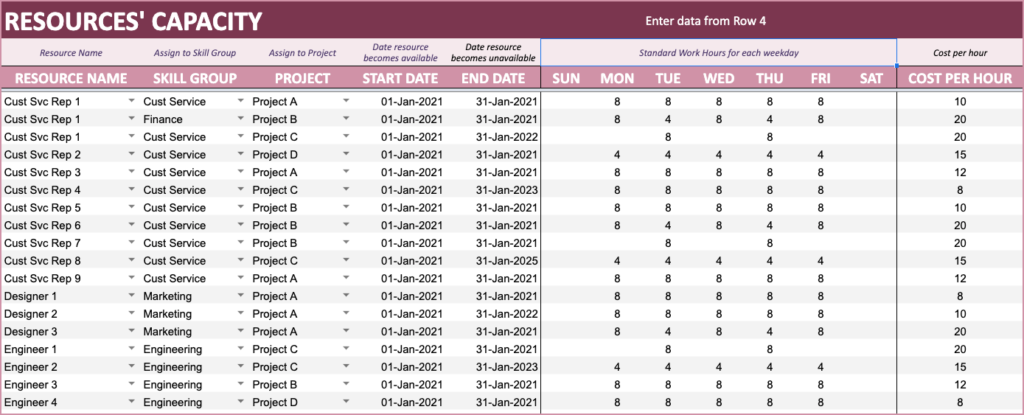The image size is (1024, 415).
Task: Select end date cell in Designer 2 row
Action: (x=493, y=313)
